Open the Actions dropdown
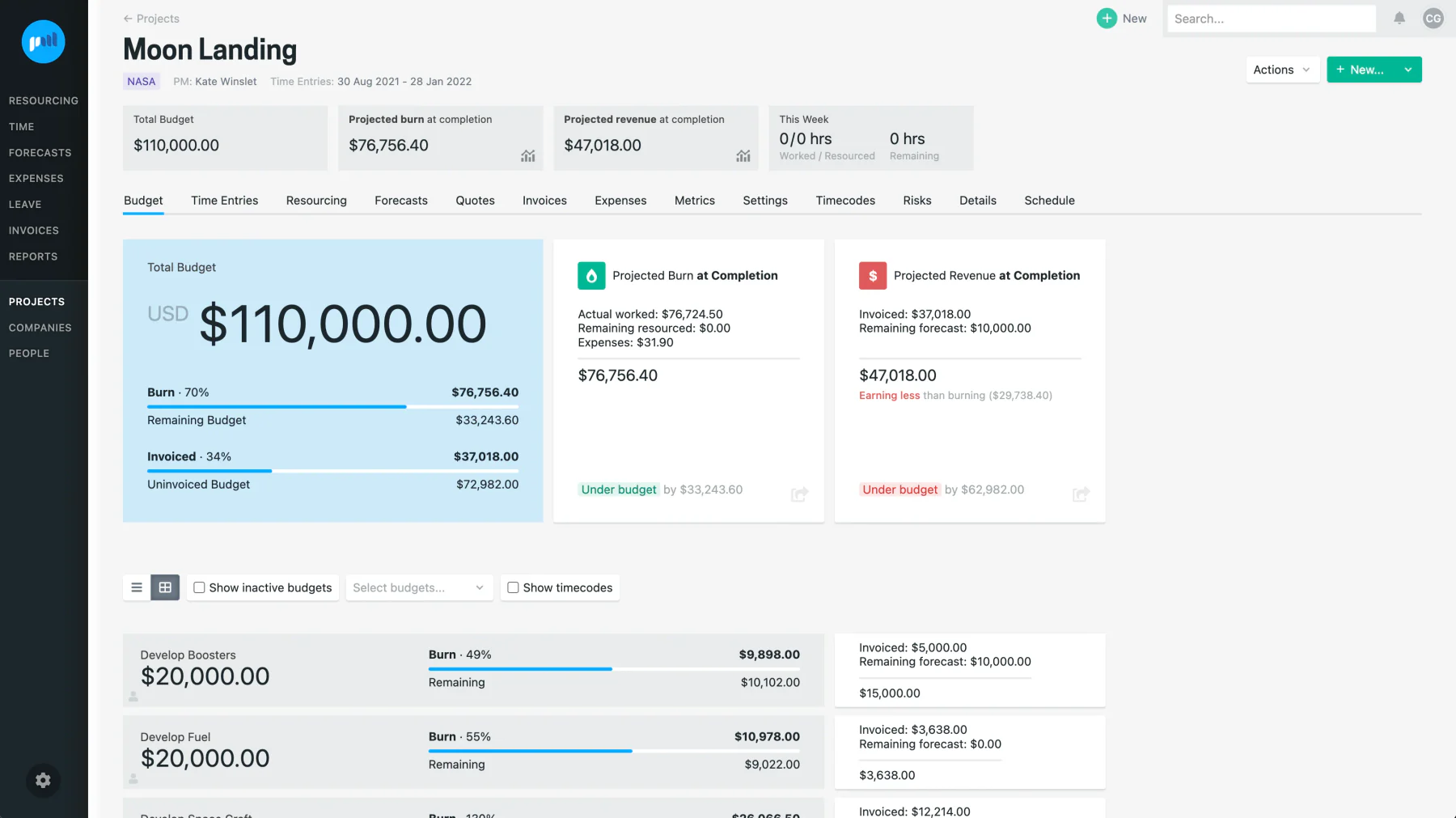 pyautogui.click(x=1282, y=70)
